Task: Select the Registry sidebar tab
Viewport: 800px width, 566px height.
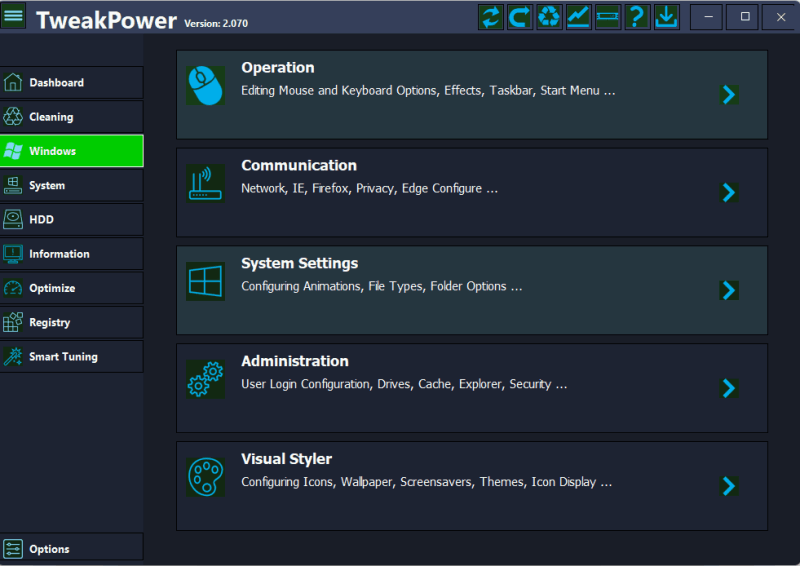Action: tap(71, 322)
